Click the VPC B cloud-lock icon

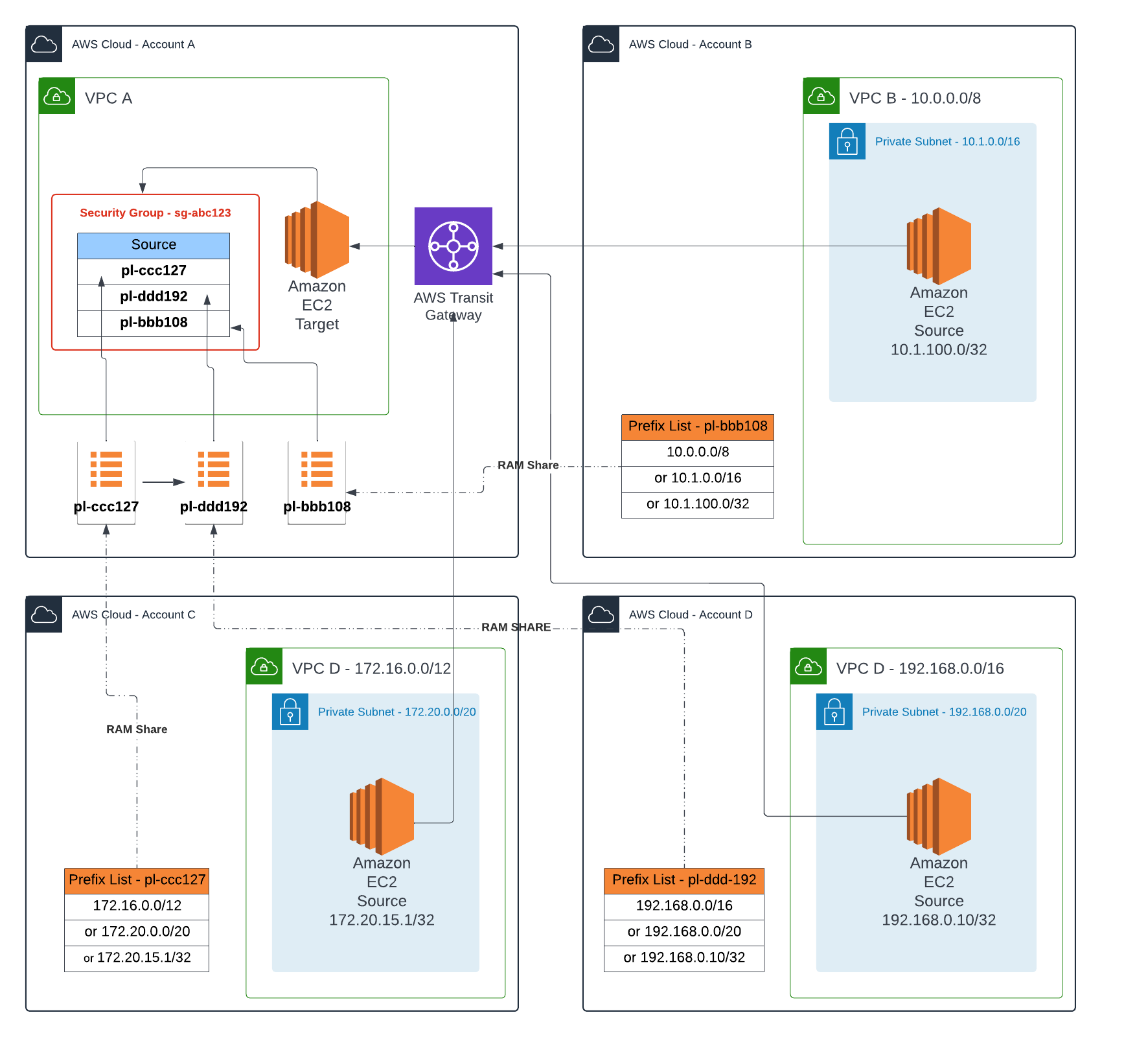click(821, 96)
